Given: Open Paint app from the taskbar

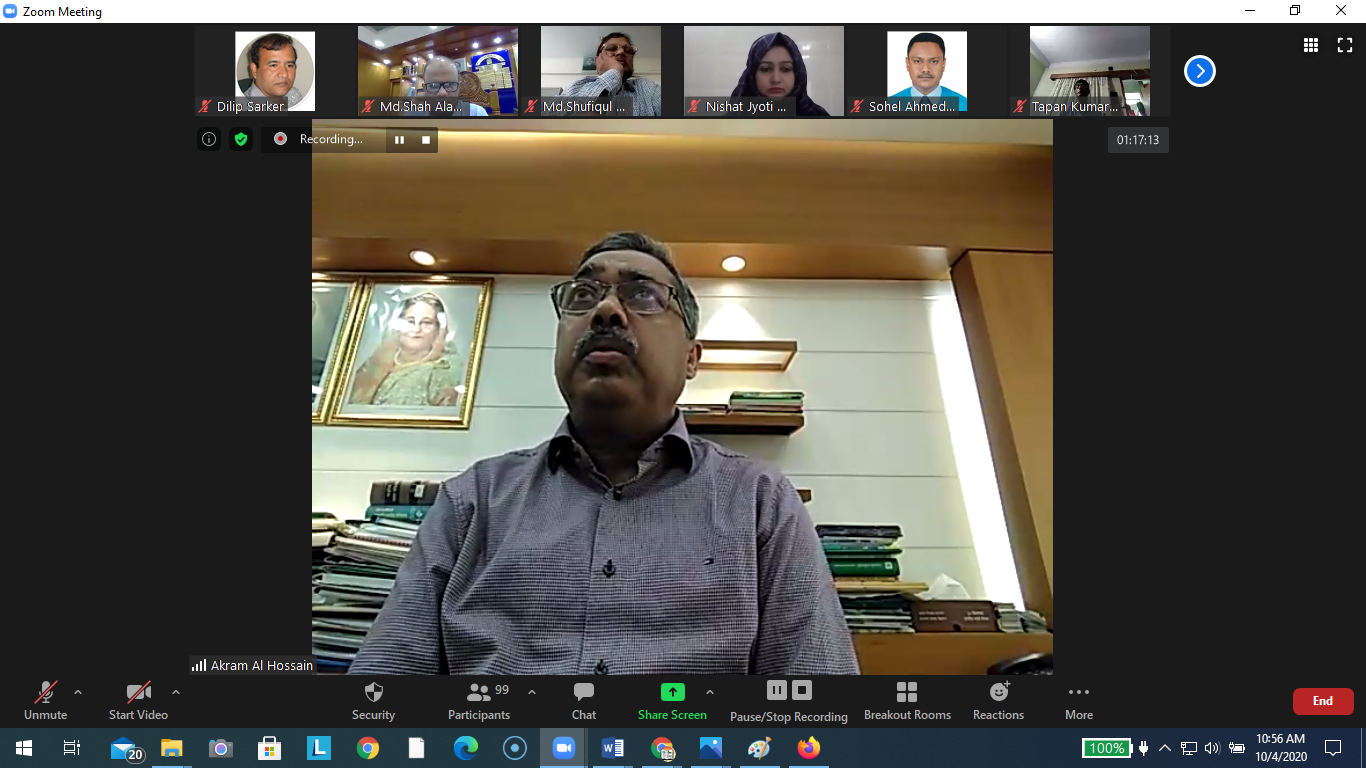Looking at the screenshot, I should pos(760,748).
